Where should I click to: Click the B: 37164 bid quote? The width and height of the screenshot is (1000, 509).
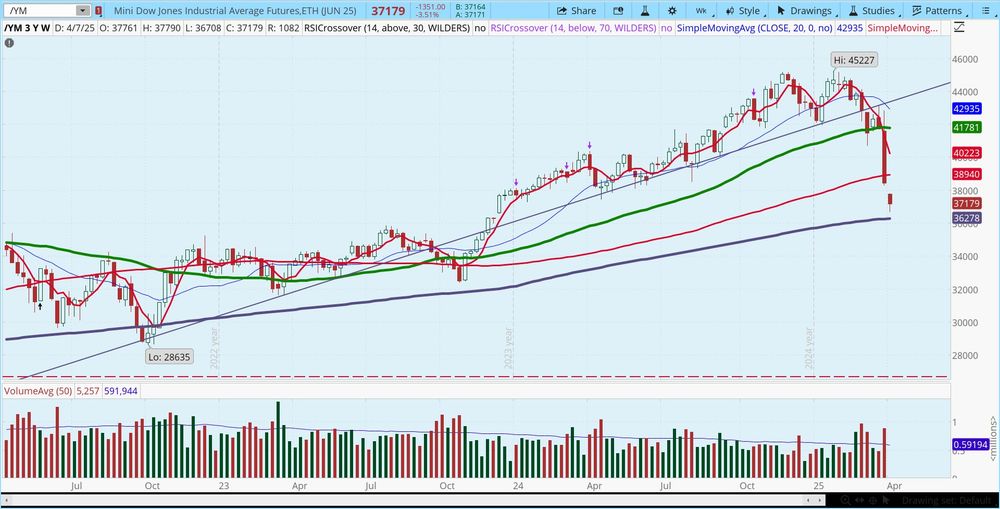tap(470, 7)
